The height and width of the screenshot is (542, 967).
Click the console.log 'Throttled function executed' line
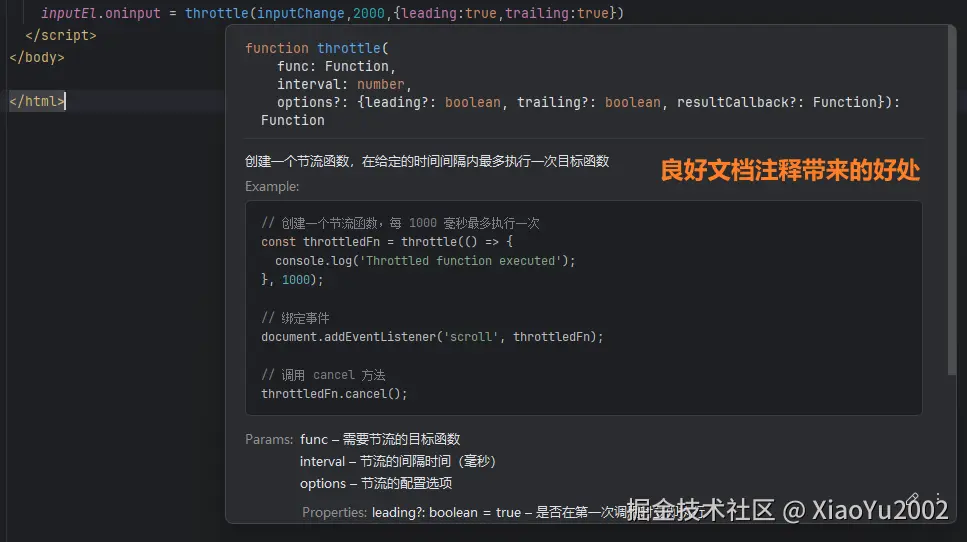click(x=425, y=261)
